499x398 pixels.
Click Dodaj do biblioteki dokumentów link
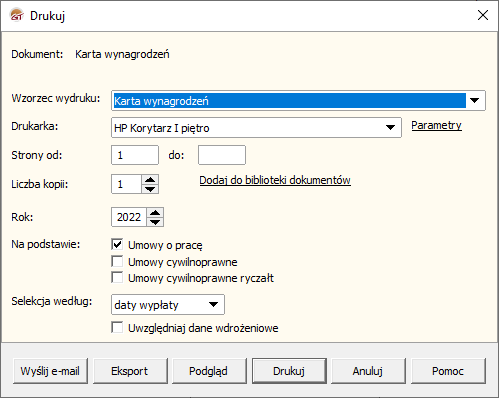coord(275,180)
